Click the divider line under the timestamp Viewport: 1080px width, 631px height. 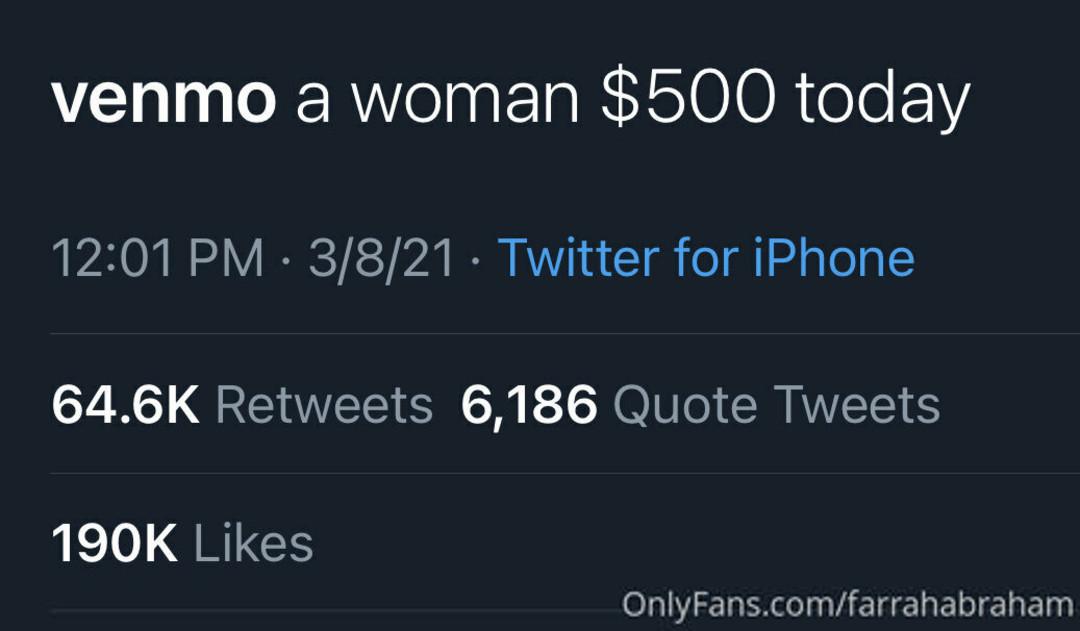click(565, 333)
